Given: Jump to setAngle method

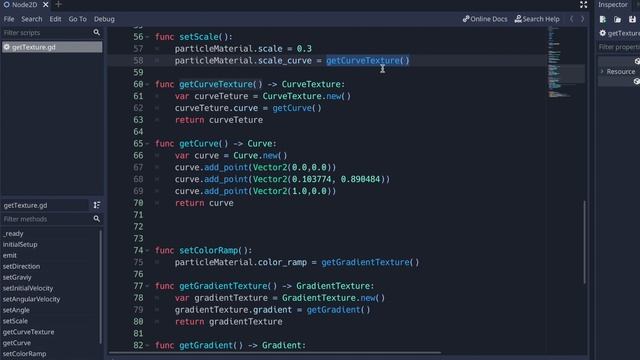Looking at the screenshot, I should pyautogui.click(x=16, y=310).
